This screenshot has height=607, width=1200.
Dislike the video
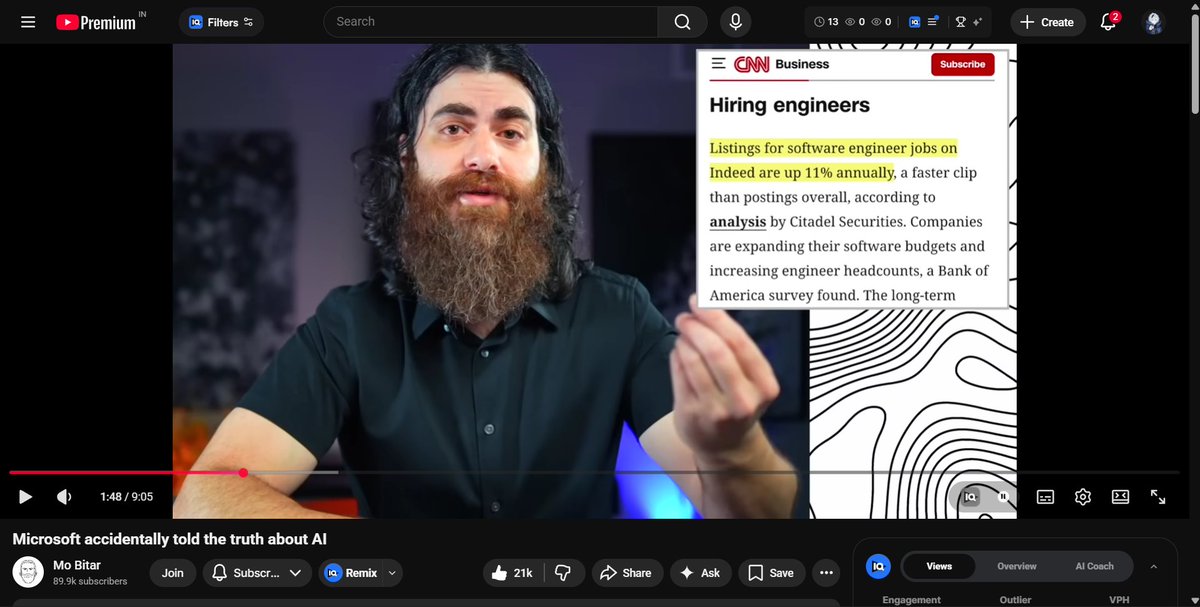[x=563, y=573]
